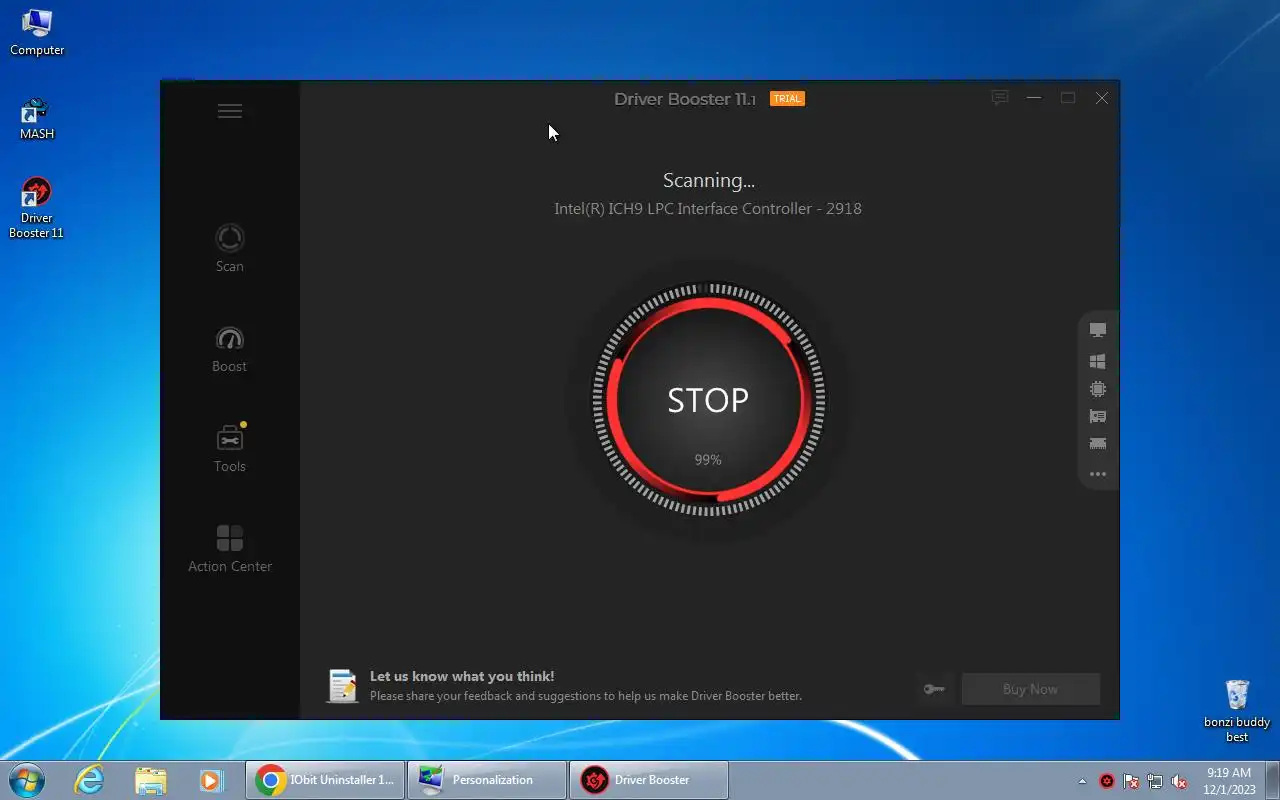The width and height of the screenshot is (1280, 800).
Task: Open the Computer desktop icon
Action: 37,32
